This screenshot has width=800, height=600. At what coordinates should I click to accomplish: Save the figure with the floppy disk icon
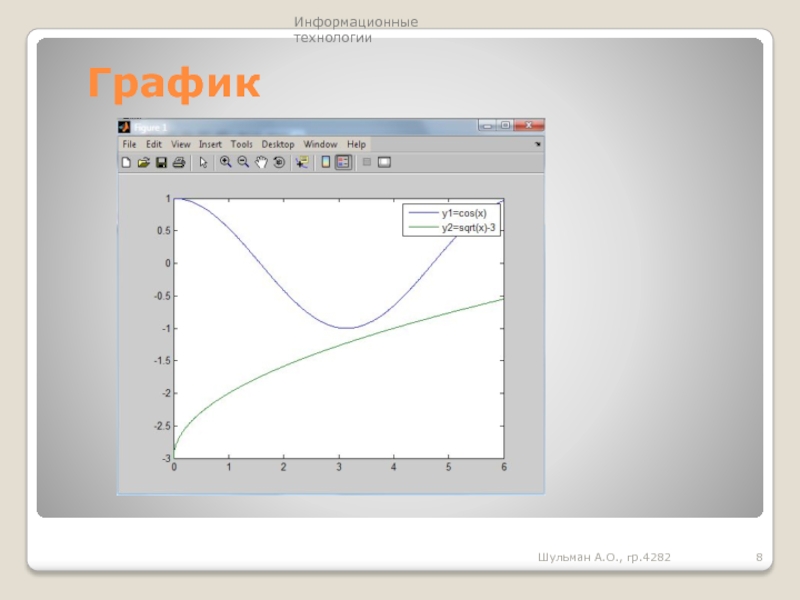[161, 162]
